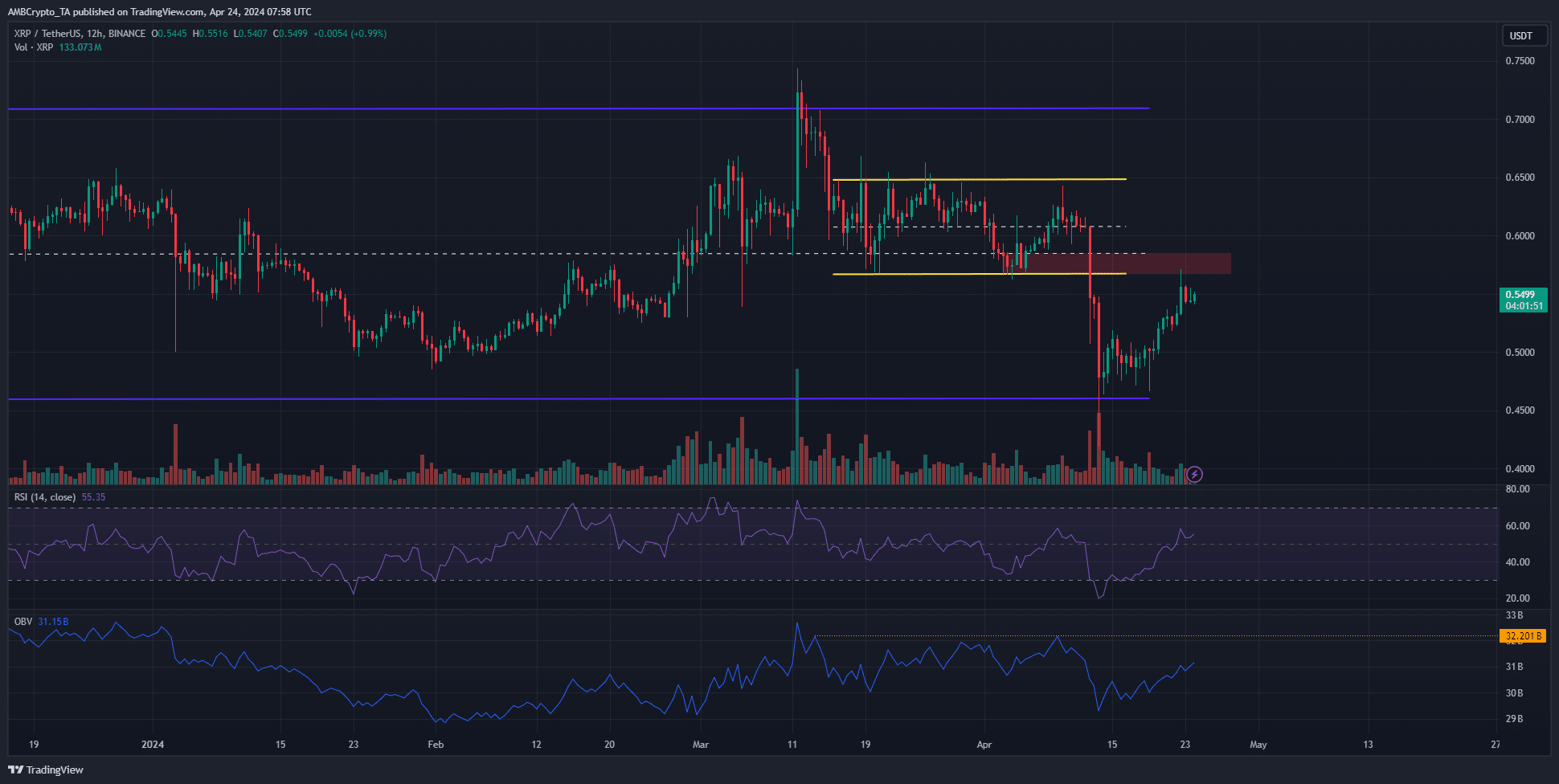Click the 2024 label on the time axis
This screenshot has height=784, width=1559.
point(153,745)
